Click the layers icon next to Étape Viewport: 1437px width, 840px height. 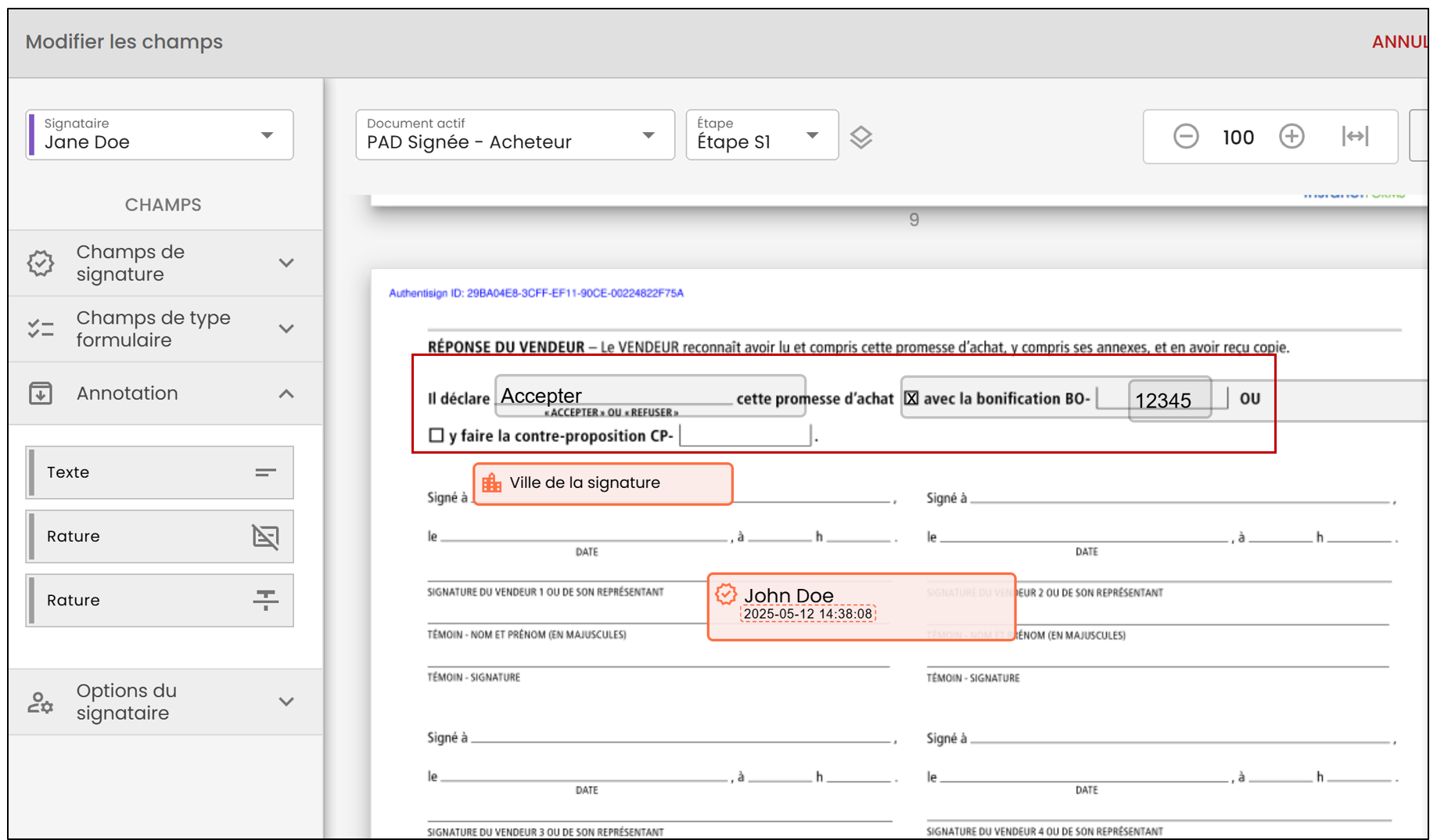point(860,137)
